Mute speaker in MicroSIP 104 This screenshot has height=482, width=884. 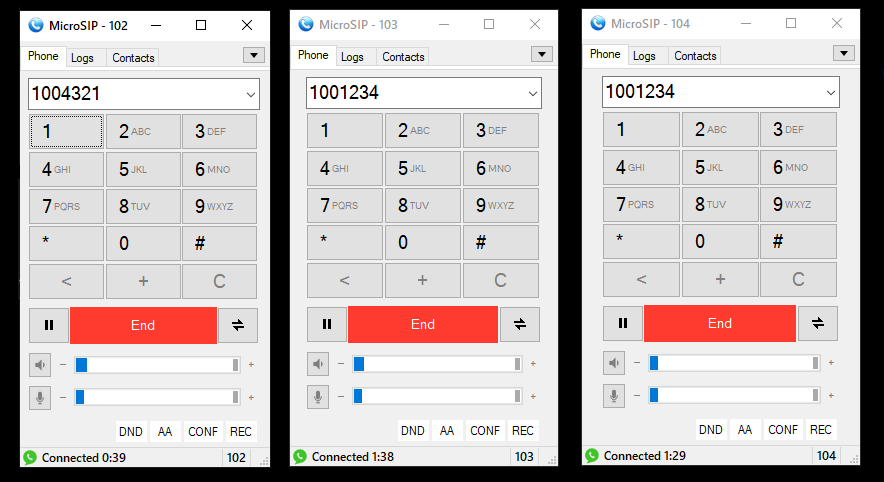[x=614, y=362]
